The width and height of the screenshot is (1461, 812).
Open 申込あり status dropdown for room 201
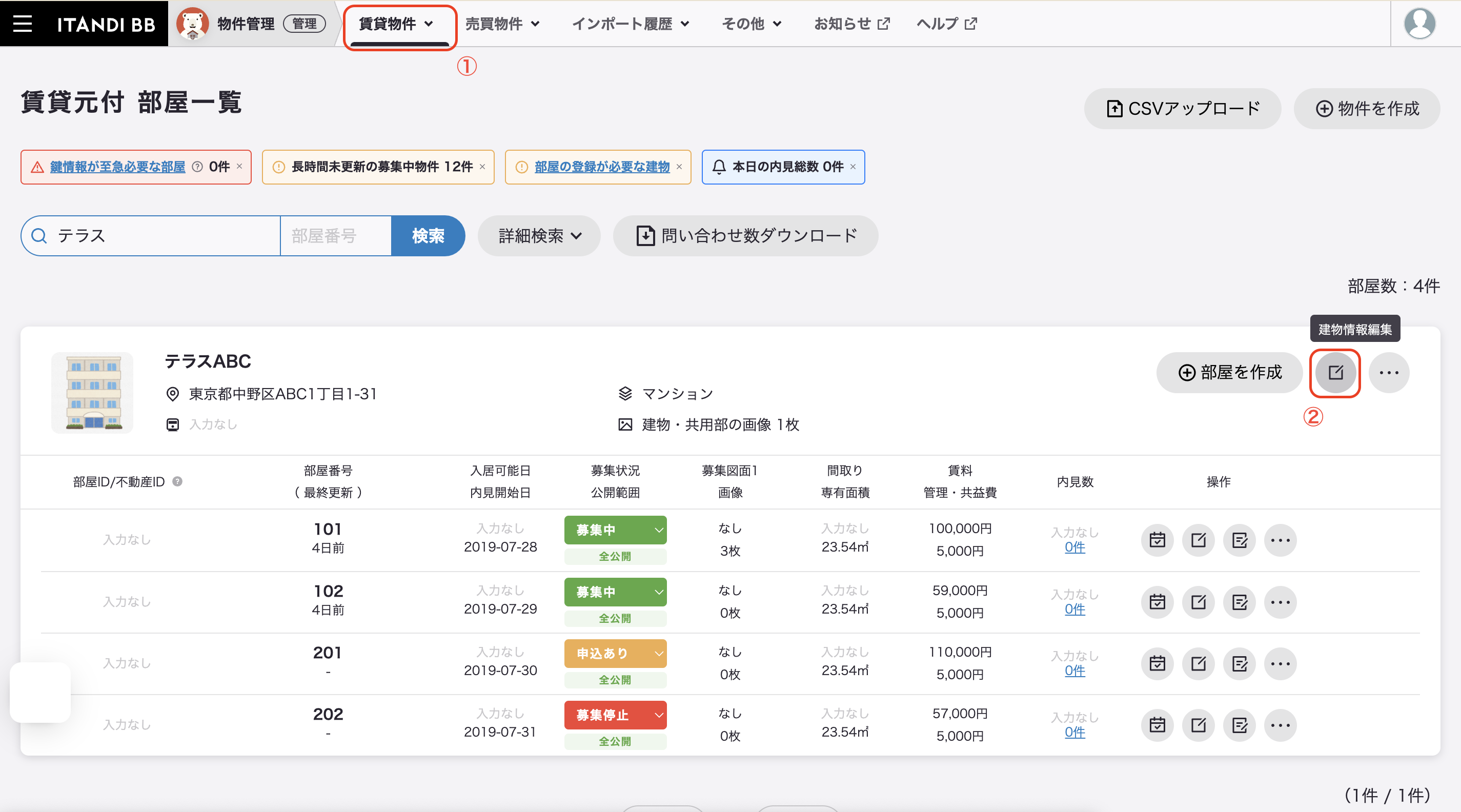[615, 653]
